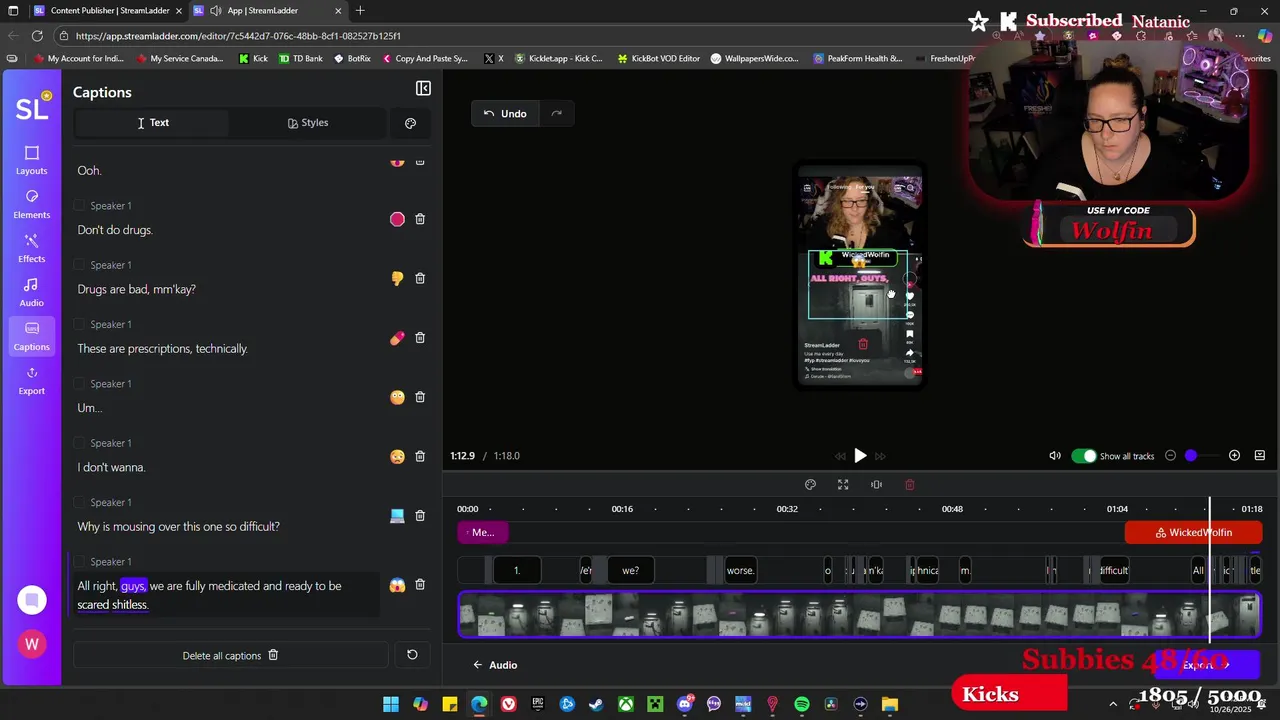
Task: Check Speaker 1 box above "Don't do drugs."
Action: (79, 206)
